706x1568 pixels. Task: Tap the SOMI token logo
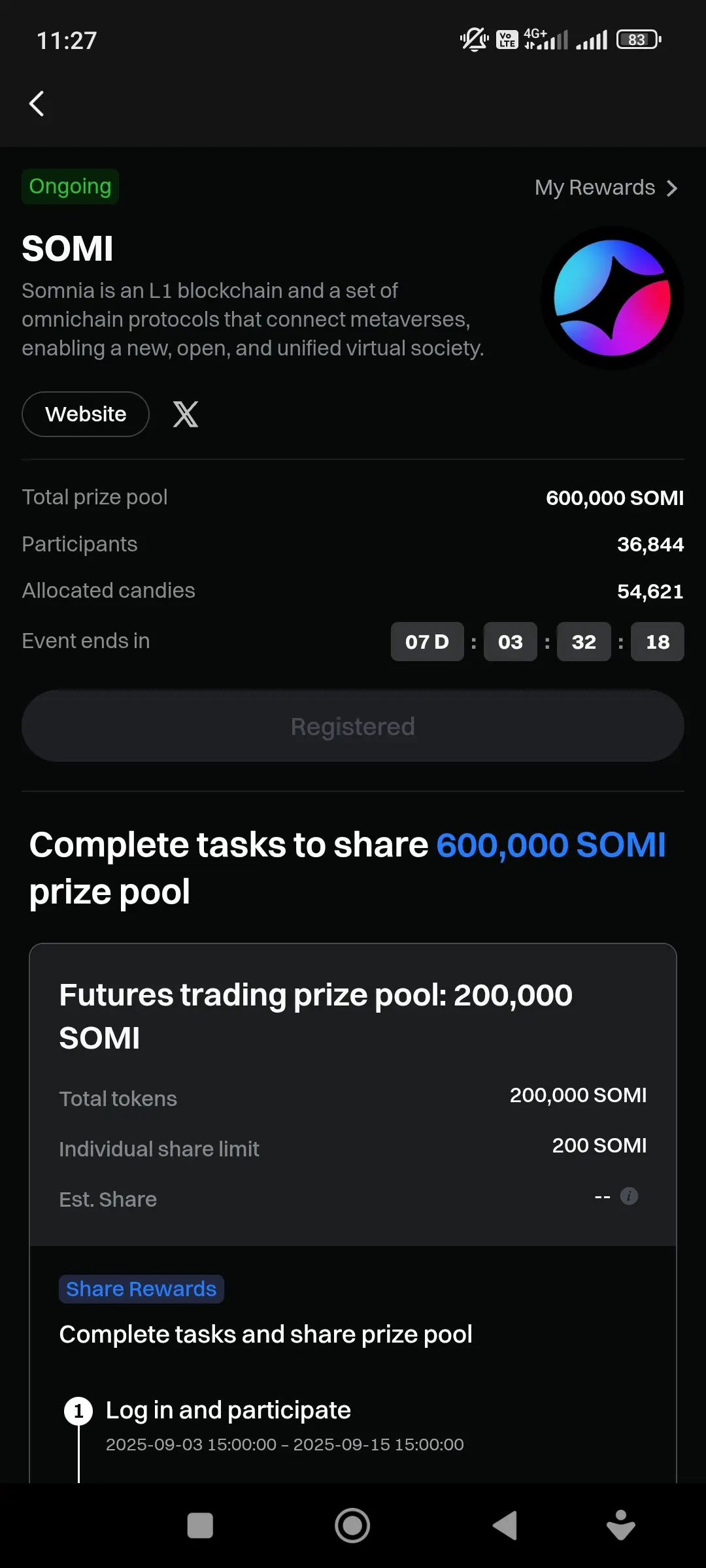[612, 298]
